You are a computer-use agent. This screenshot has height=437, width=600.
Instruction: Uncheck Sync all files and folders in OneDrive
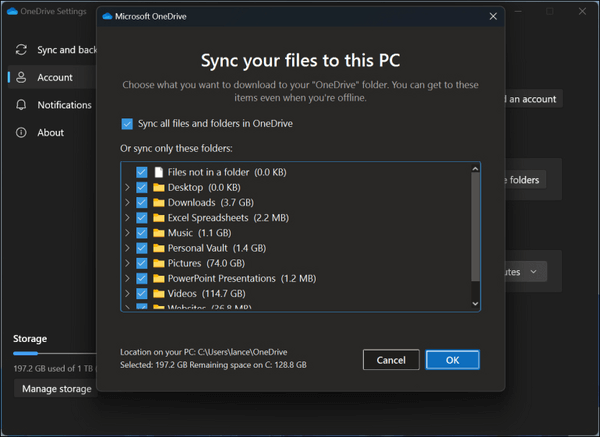(127, 124)
